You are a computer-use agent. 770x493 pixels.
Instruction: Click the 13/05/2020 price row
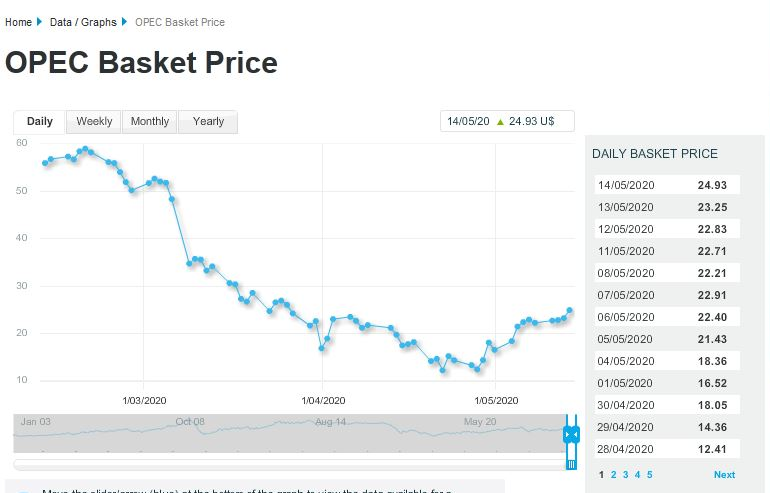667,207
